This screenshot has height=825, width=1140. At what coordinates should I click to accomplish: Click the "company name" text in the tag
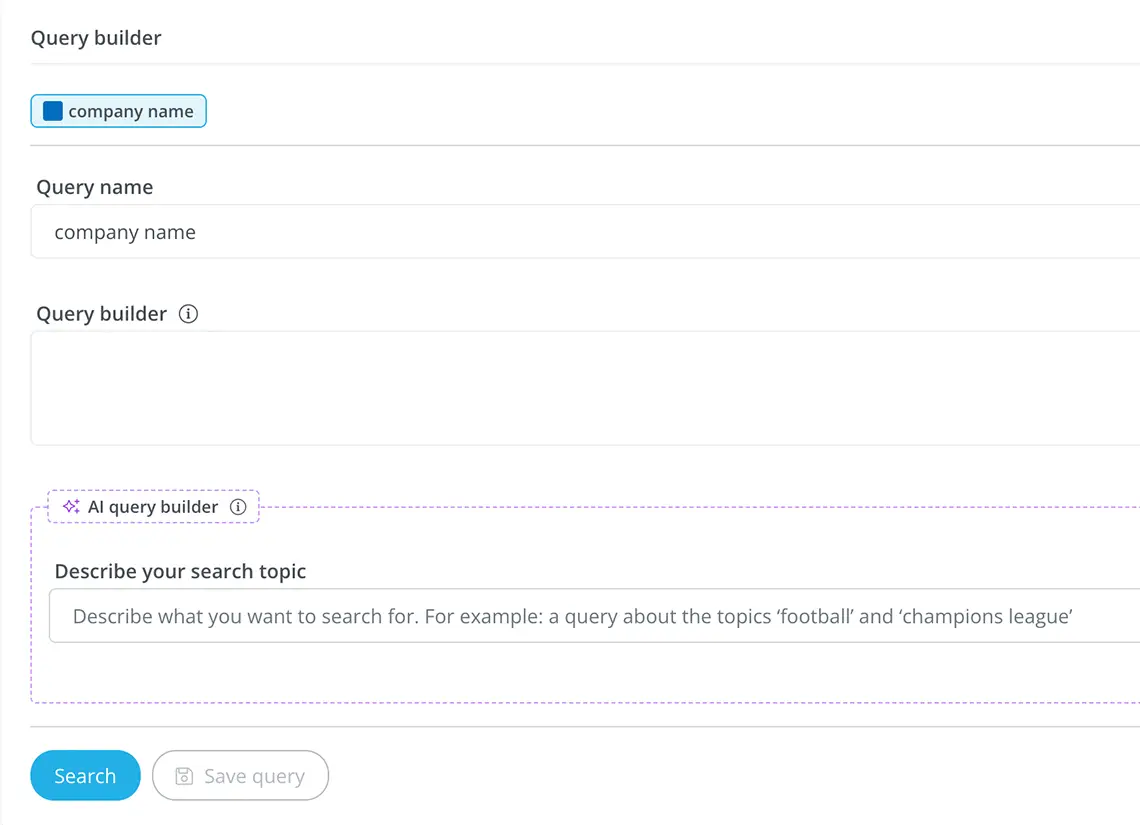[131, 112]
